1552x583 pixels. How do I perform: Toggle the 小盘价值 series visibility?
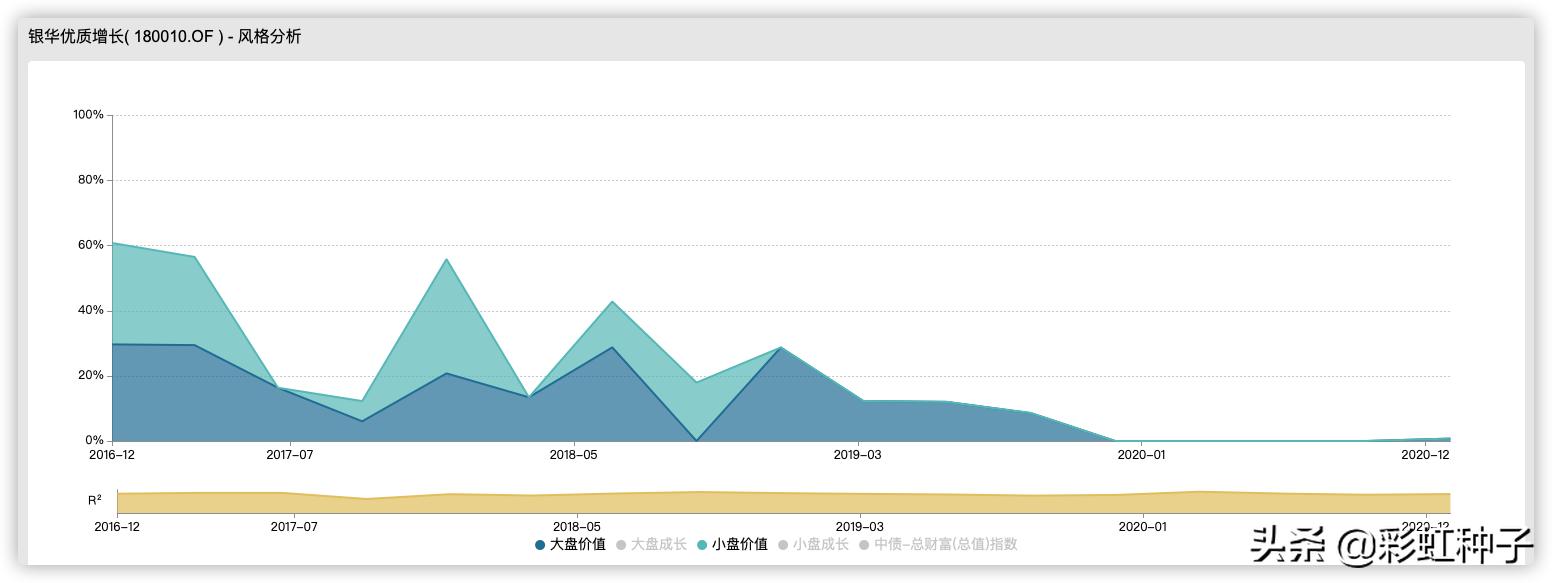pos(740,546)
